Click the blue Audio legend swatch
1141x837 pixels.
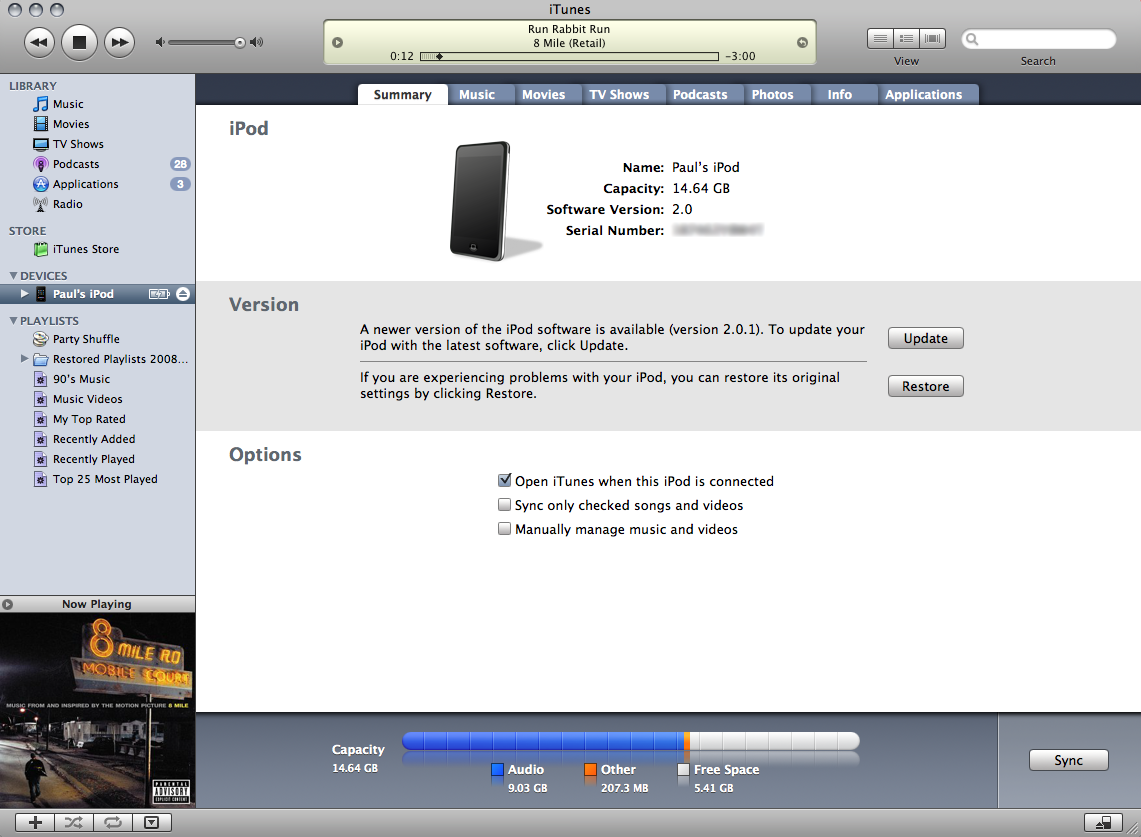click(x=498, y=769)
